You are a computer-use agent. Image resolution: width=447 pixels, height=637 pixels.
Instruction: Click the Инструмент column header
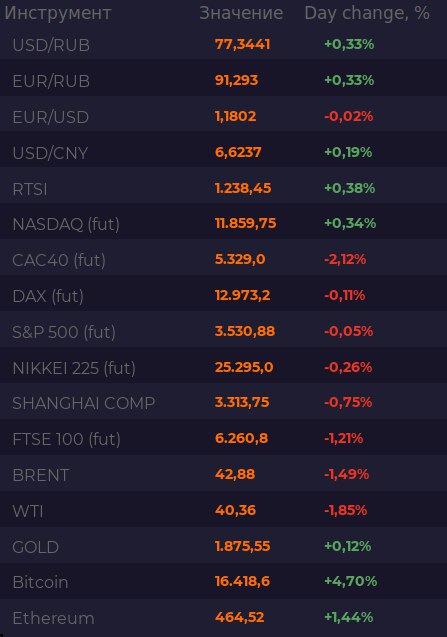[58, 13]
